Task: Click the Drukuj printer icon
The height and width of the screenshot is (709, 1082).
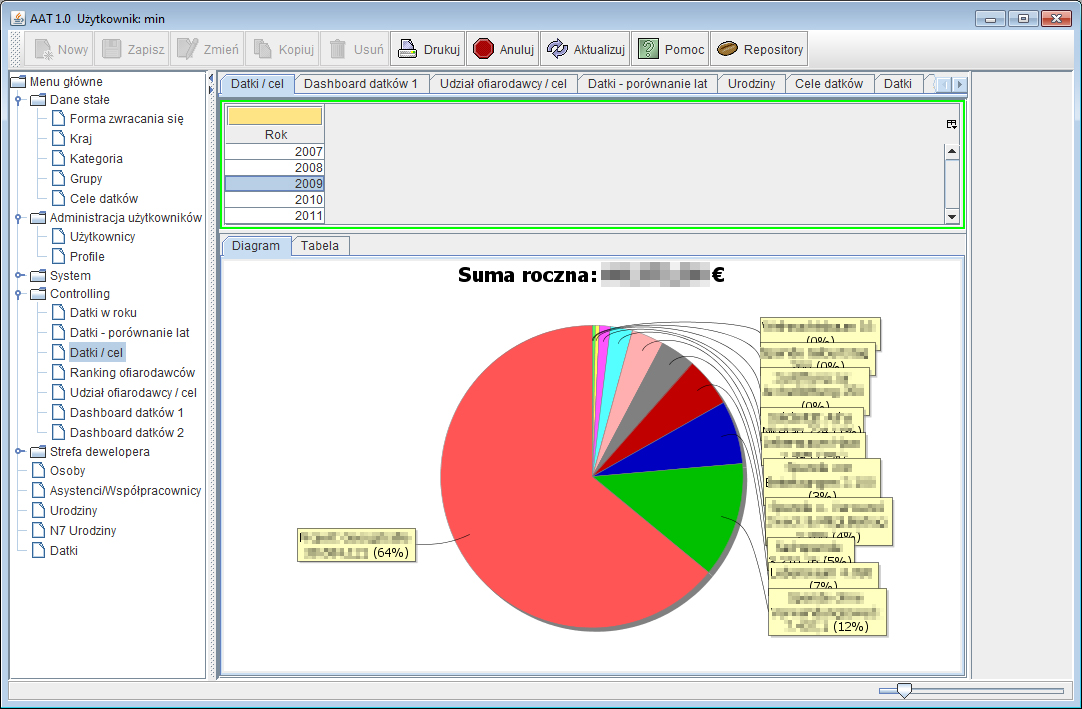Action: click(x=408, y=49)
